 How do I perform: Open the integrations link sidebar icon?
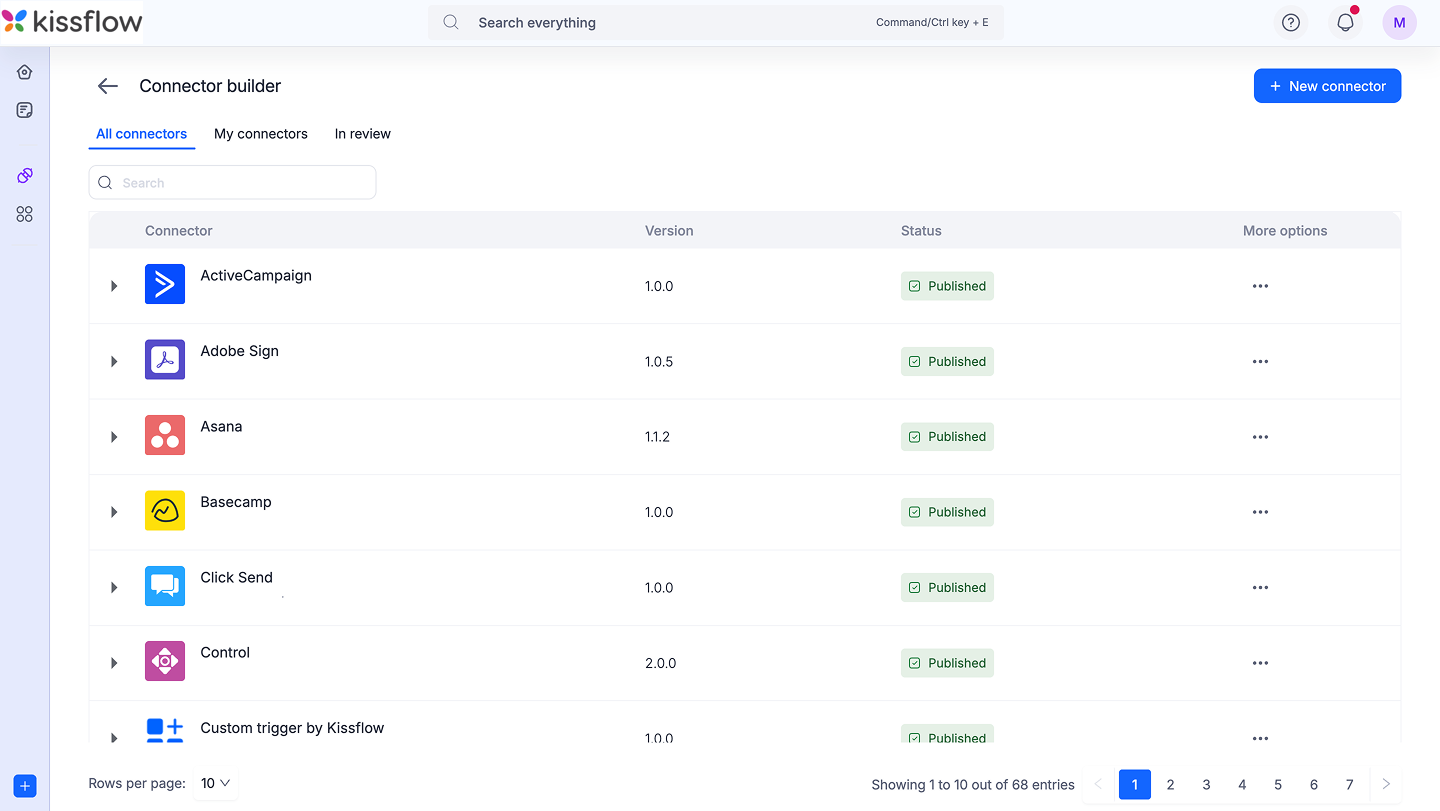25,176
